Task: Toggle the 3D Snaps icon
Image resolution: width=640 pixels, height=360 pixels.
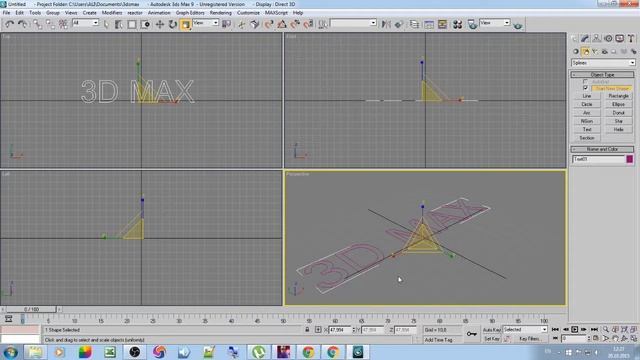Action: pos(269,24)
